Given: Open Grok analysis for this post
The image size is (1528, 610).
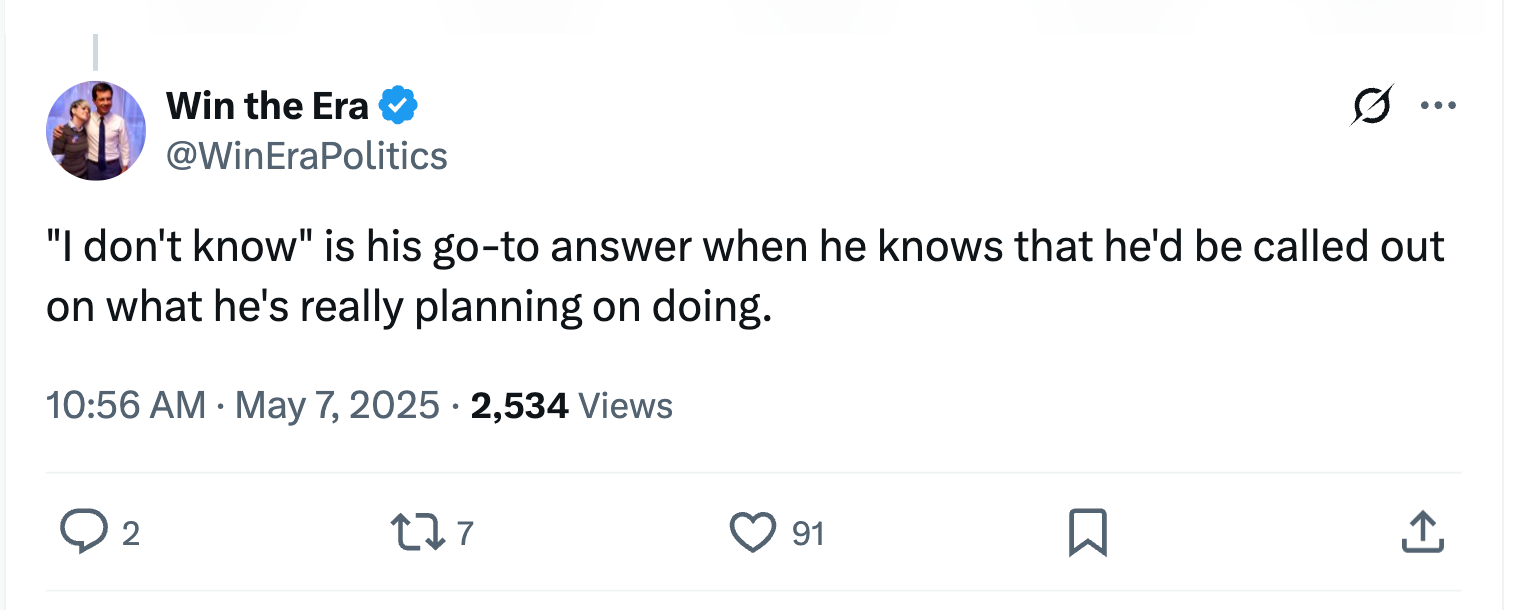Looking at the screenshot, I should coord(1372,104).
